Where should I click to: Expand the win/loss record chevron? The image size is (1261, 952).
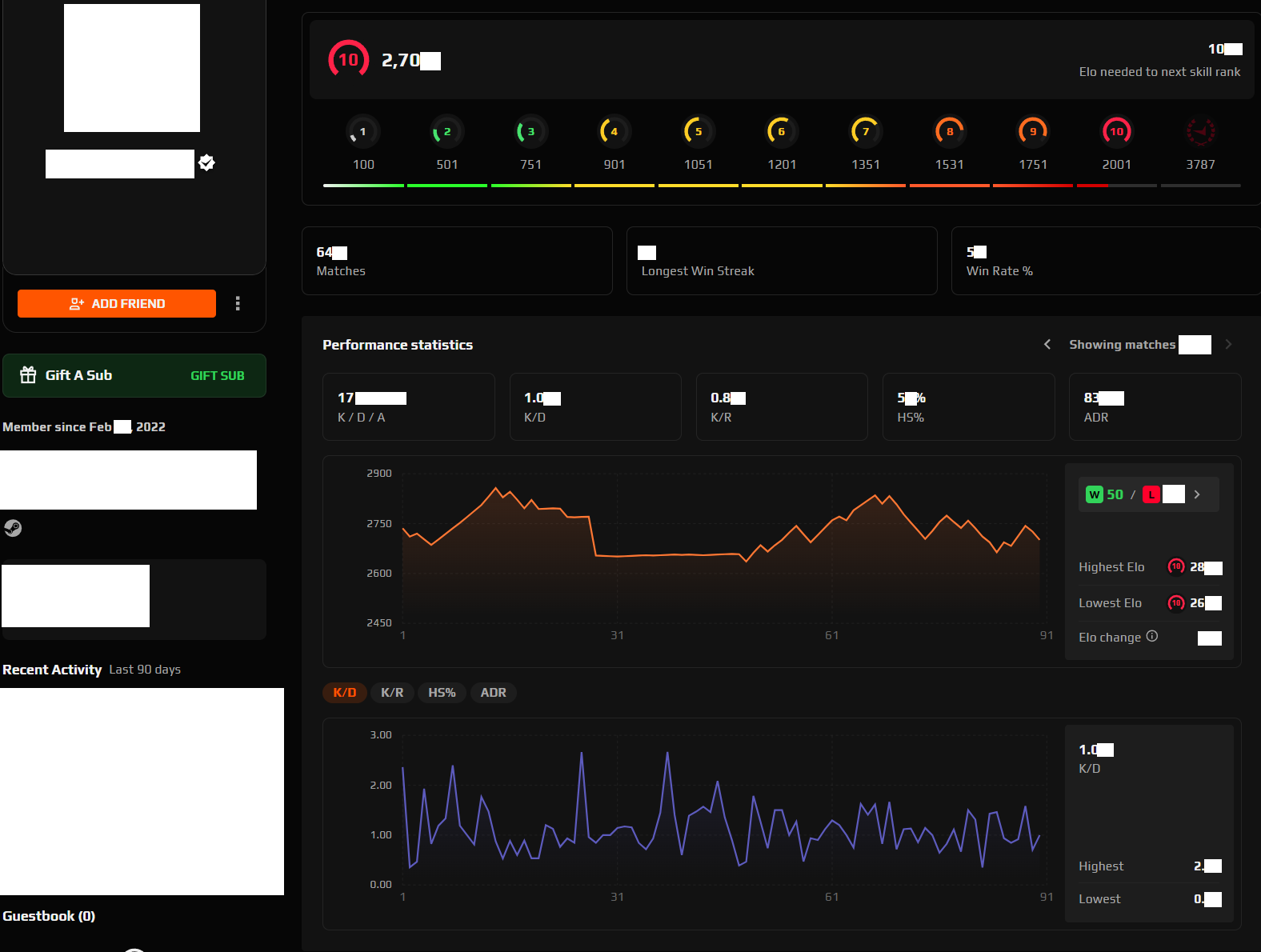tap(1197, 494)
